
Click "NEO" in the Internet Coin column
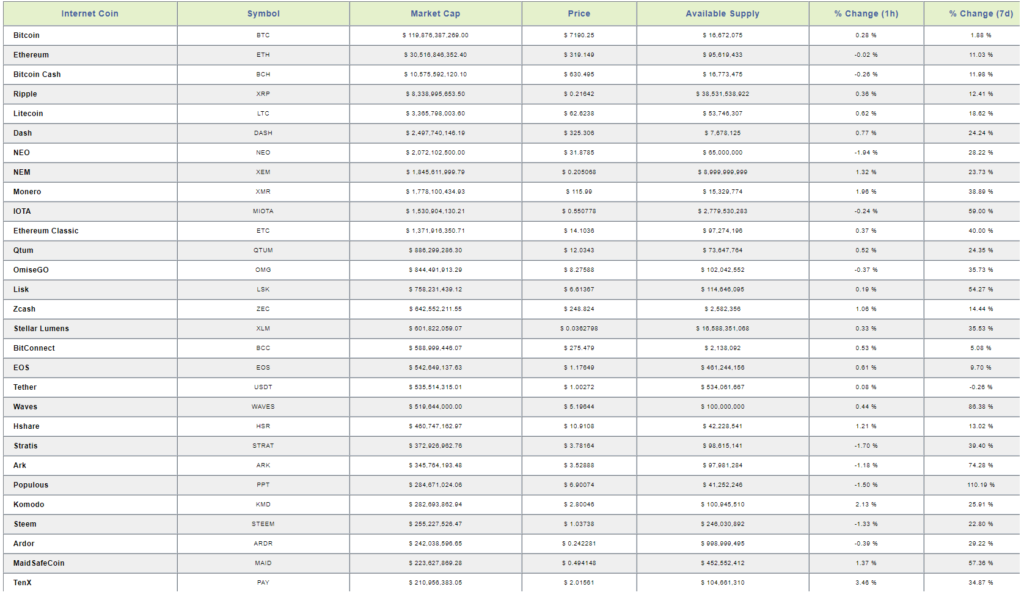(x=22, y=153)
